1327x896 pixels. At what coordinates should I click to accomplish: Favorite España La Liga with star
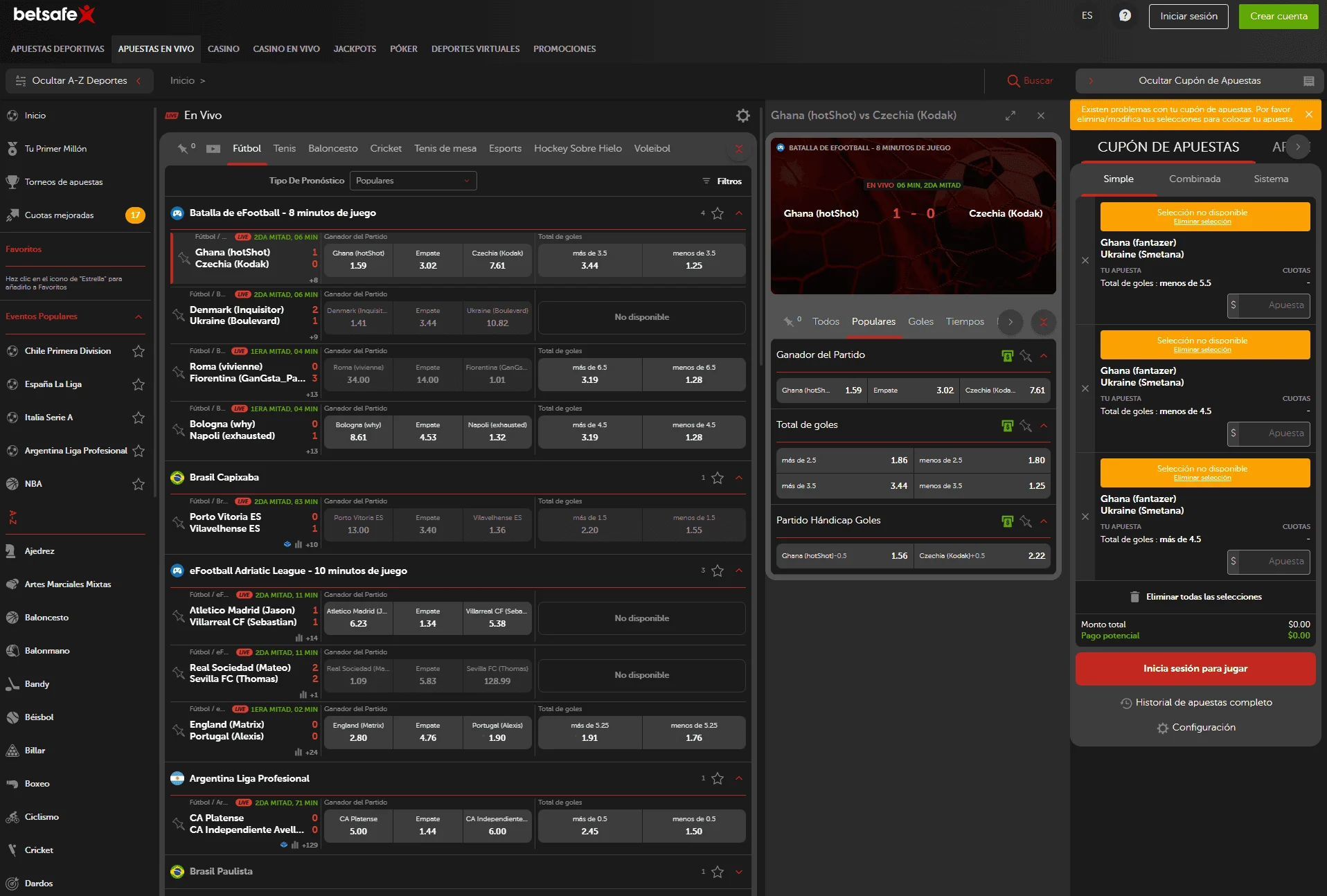click(139, 384)
